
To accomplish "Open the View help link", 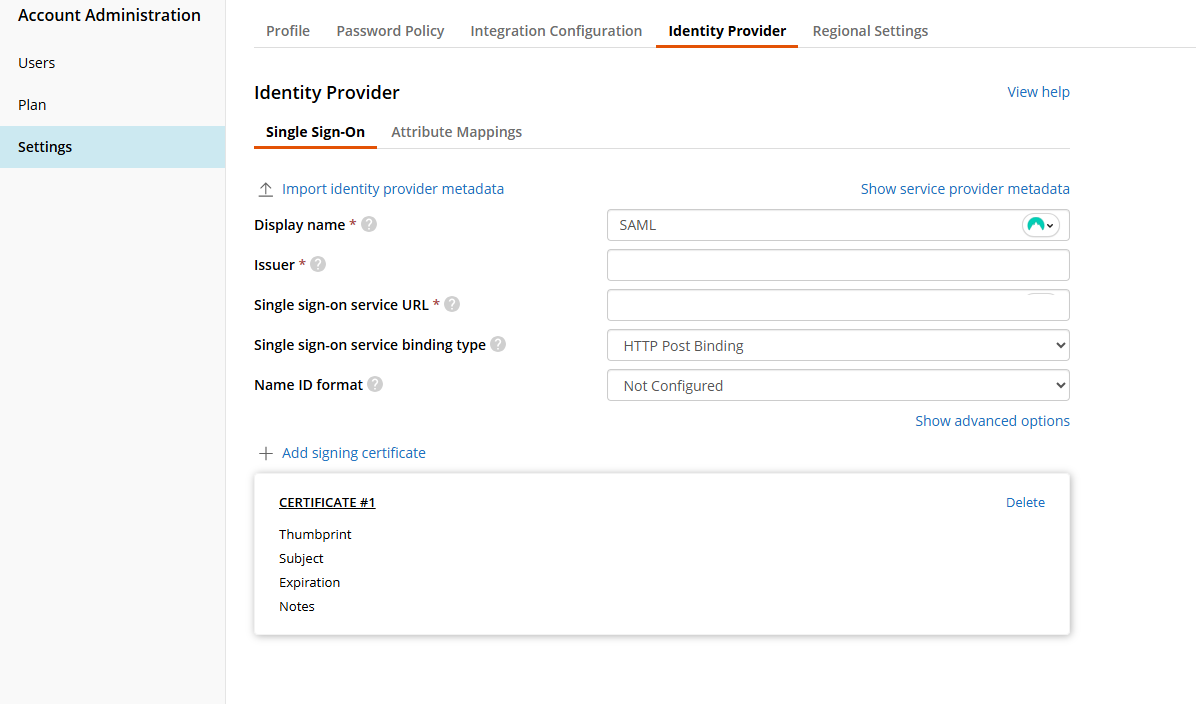I will (x=1038, y=92).
